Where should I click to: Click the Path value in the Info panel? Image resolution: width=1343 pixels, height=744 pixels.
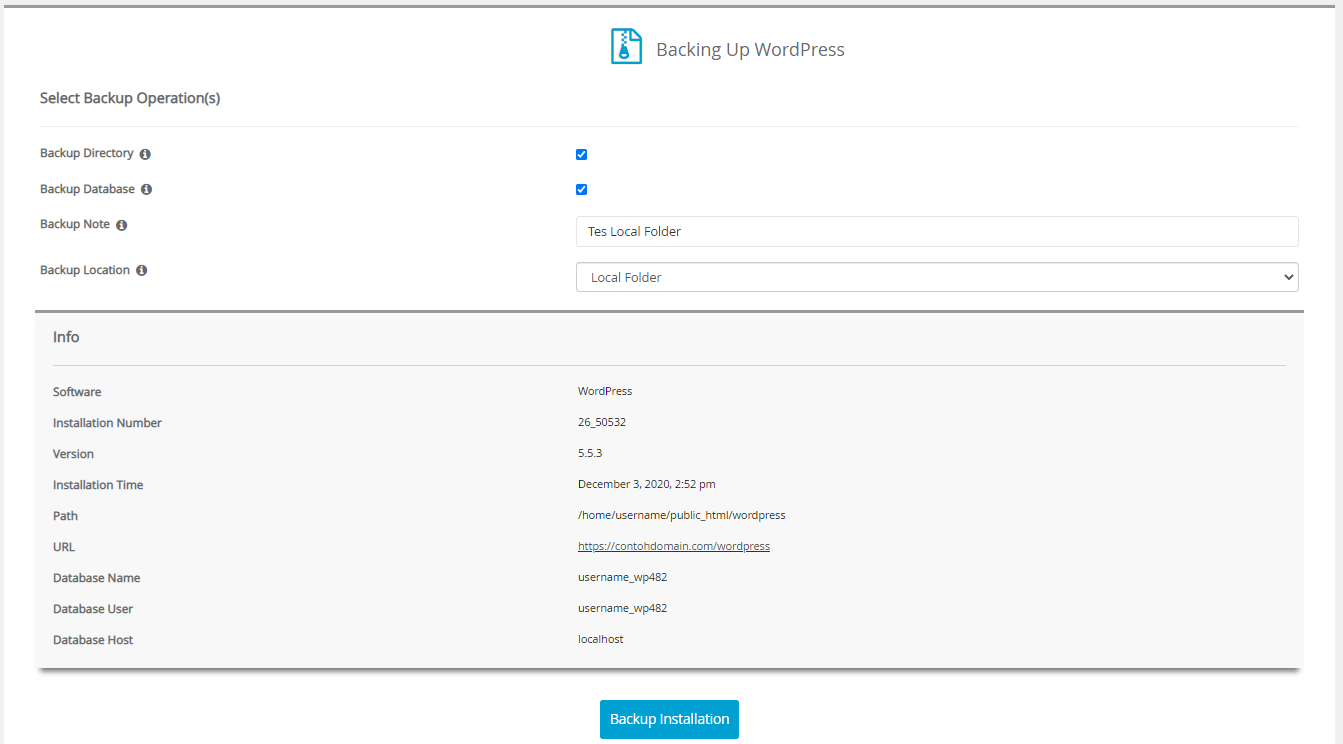tap(681, 515)
